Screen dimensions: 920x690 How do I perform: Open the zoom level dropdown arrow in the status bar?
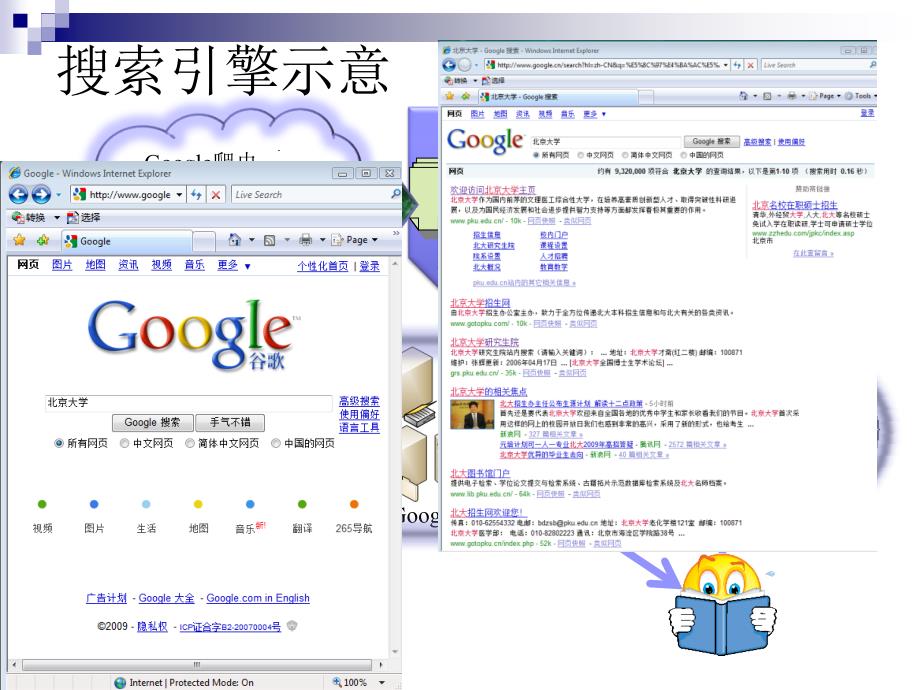(382, 682)
